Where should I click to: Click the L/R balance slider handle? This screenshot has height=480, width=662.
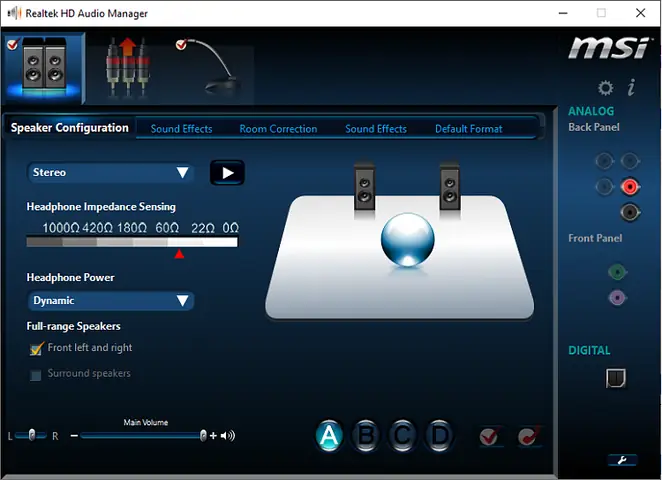click(x=32, y=435)
